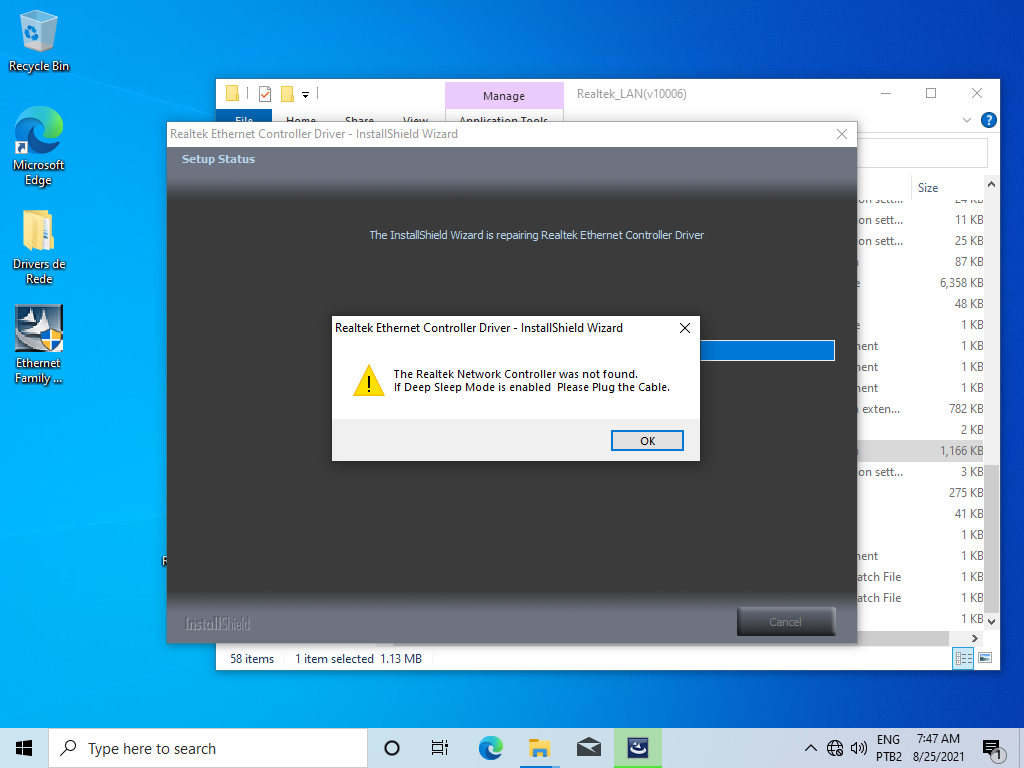
Task: Click the scroll up arrow in file list
Action: [x=991, y=185]
